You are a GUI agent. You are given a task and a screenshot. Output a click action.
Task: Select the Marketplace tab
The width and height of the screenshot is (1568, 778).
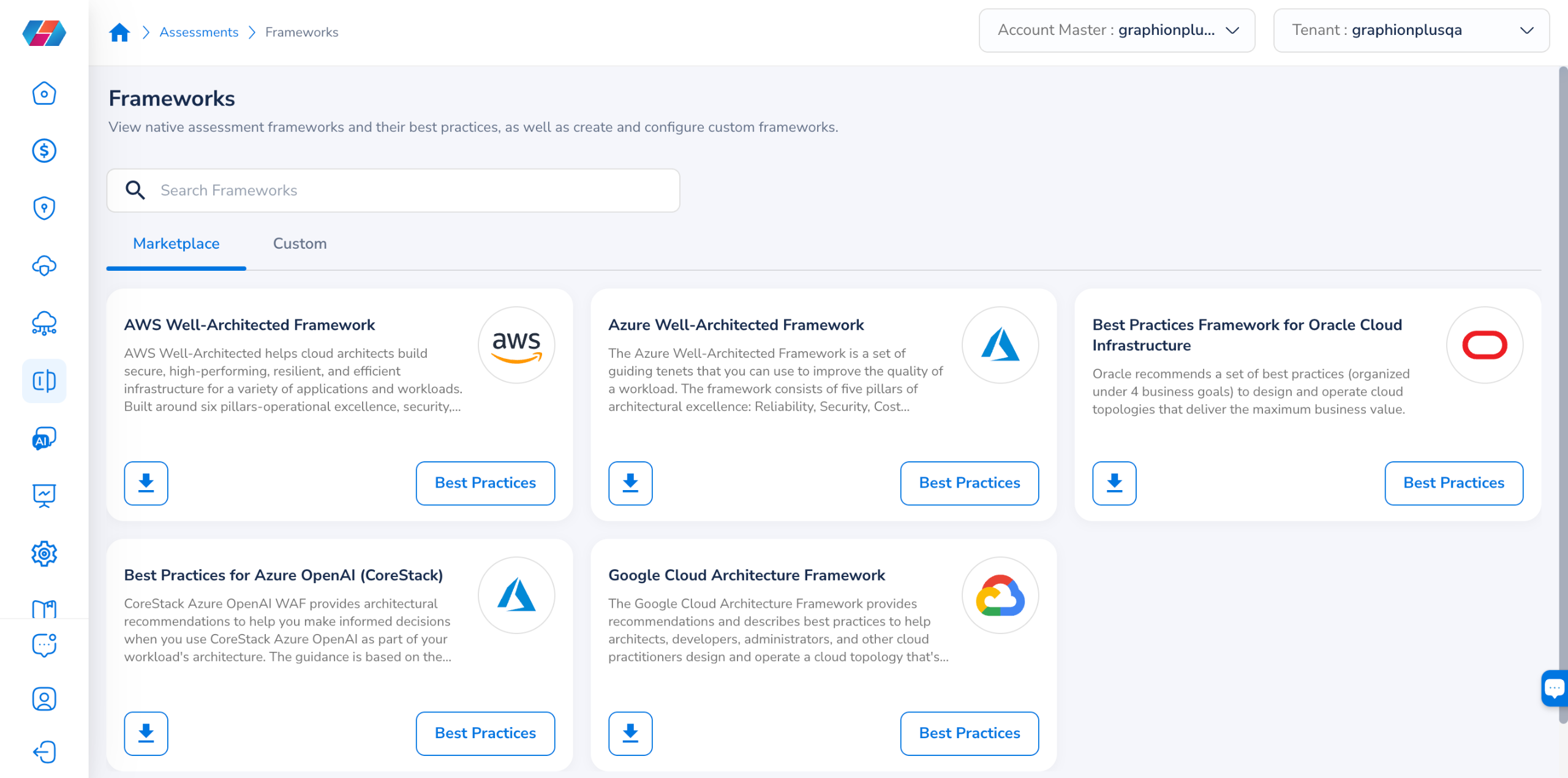(176, 244)
